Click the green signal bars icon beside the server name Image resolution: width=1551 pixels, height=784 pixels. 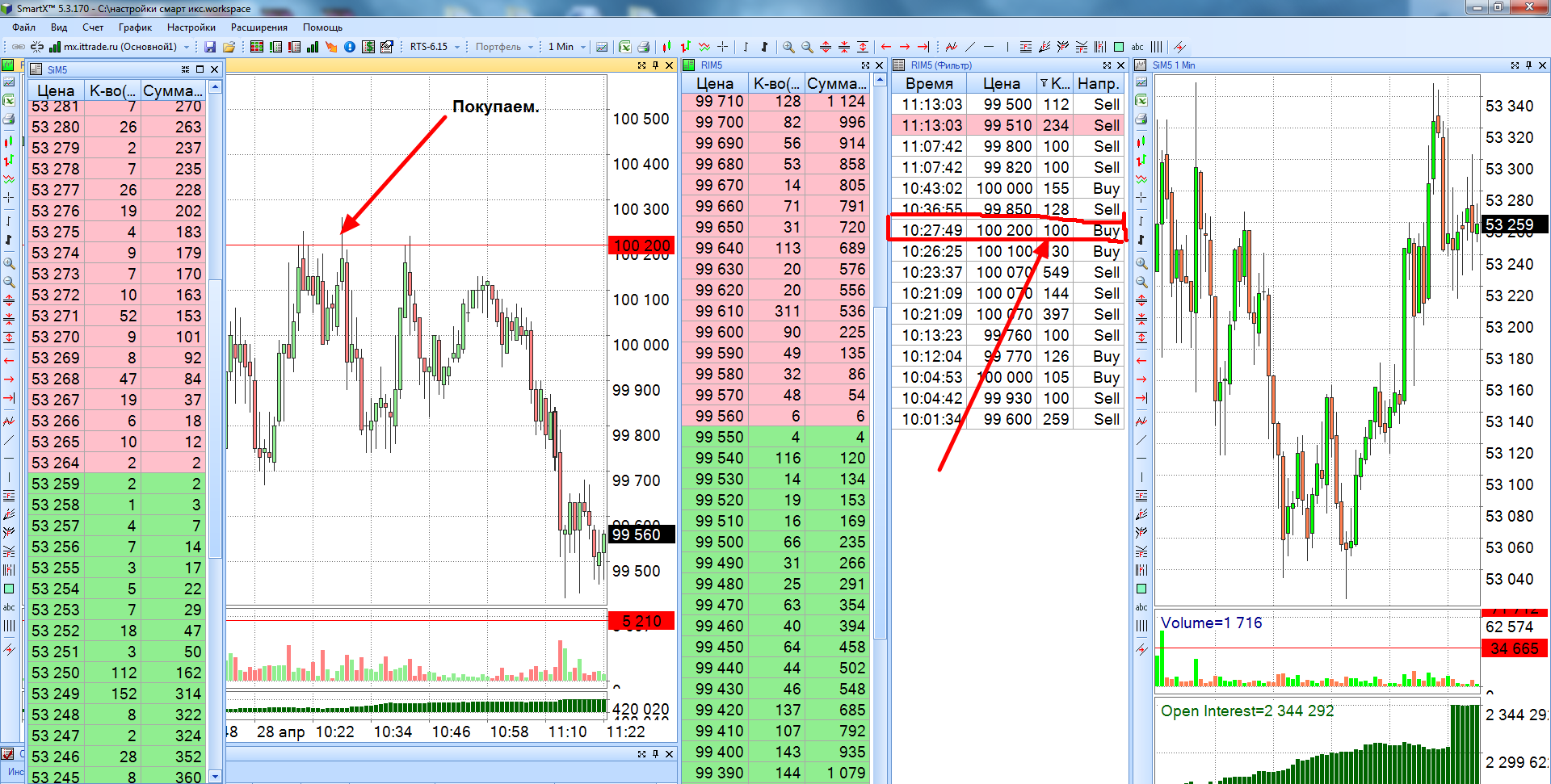click(55, 47)
